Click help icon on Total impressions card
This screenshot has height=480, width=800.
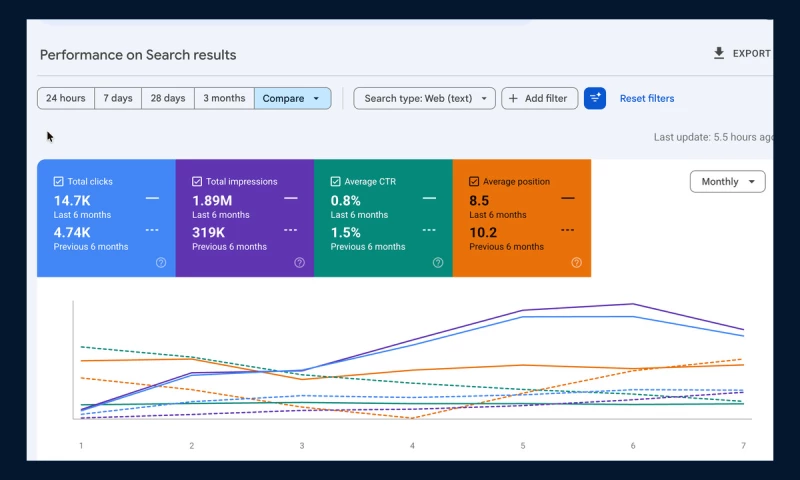point(299,263)
